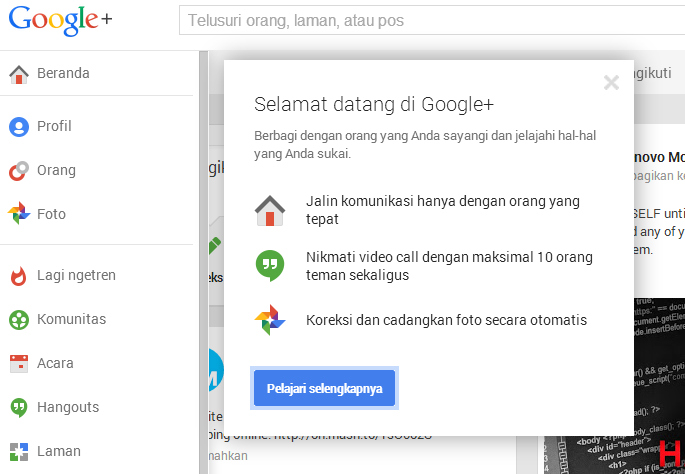
Task: Close the Selamat datang dialog
Action: pos(611,82)
